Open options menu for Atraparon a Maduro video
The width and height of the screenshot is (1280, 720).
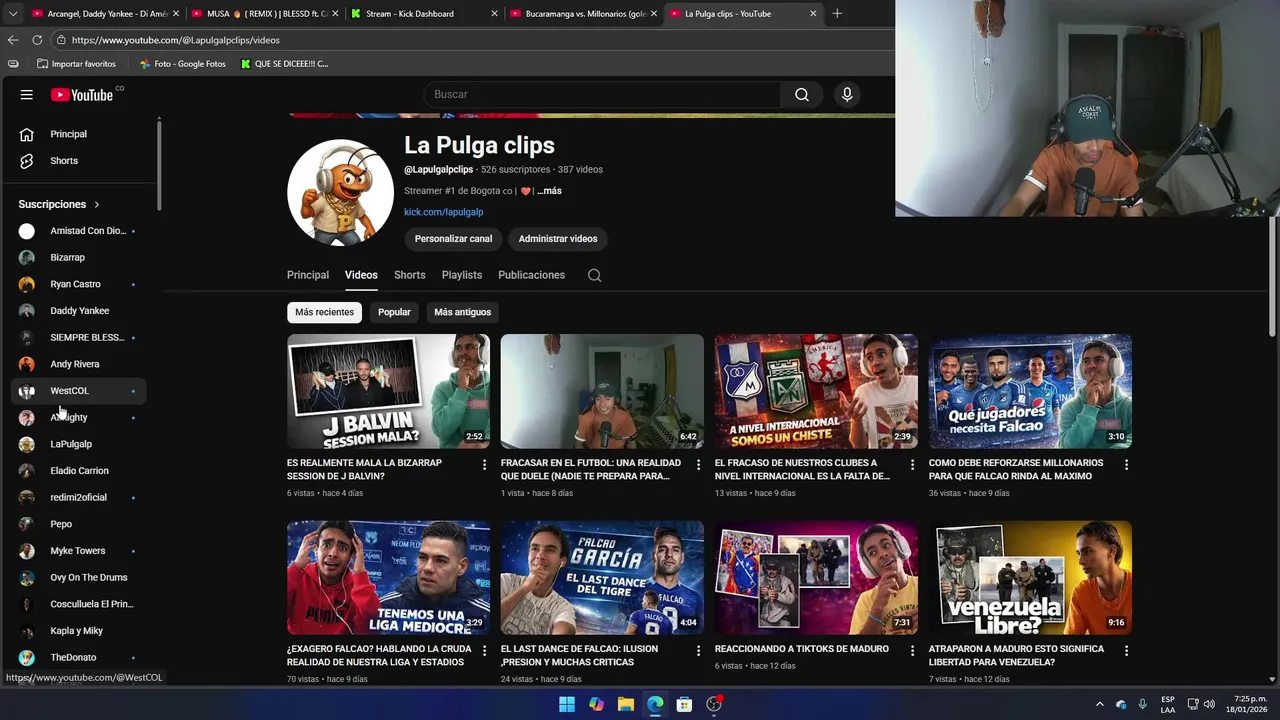click(x=1126, y=651)
